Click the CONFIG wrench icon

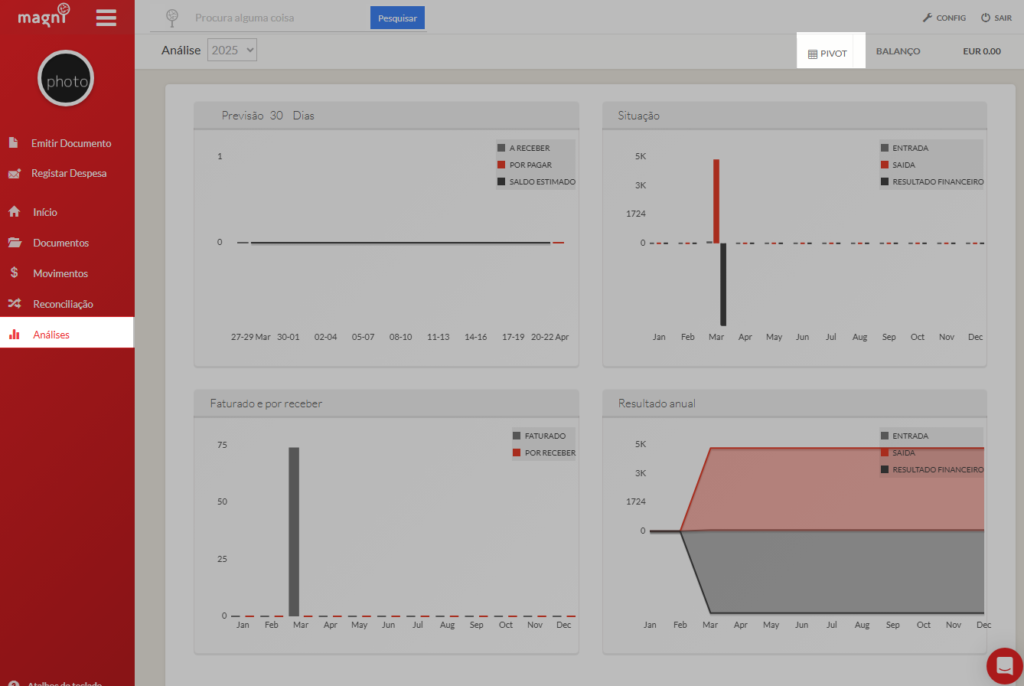pos(926,18)
